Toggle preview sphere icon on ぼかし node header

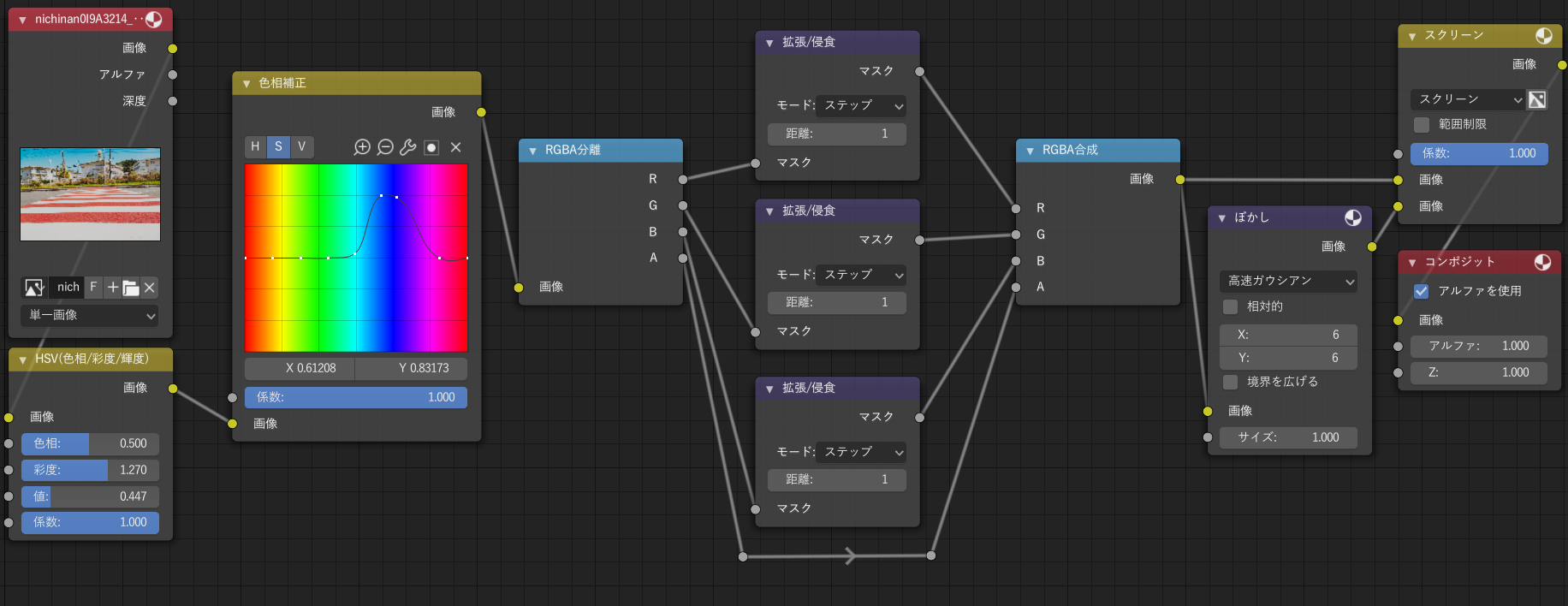pos(1353,217)
